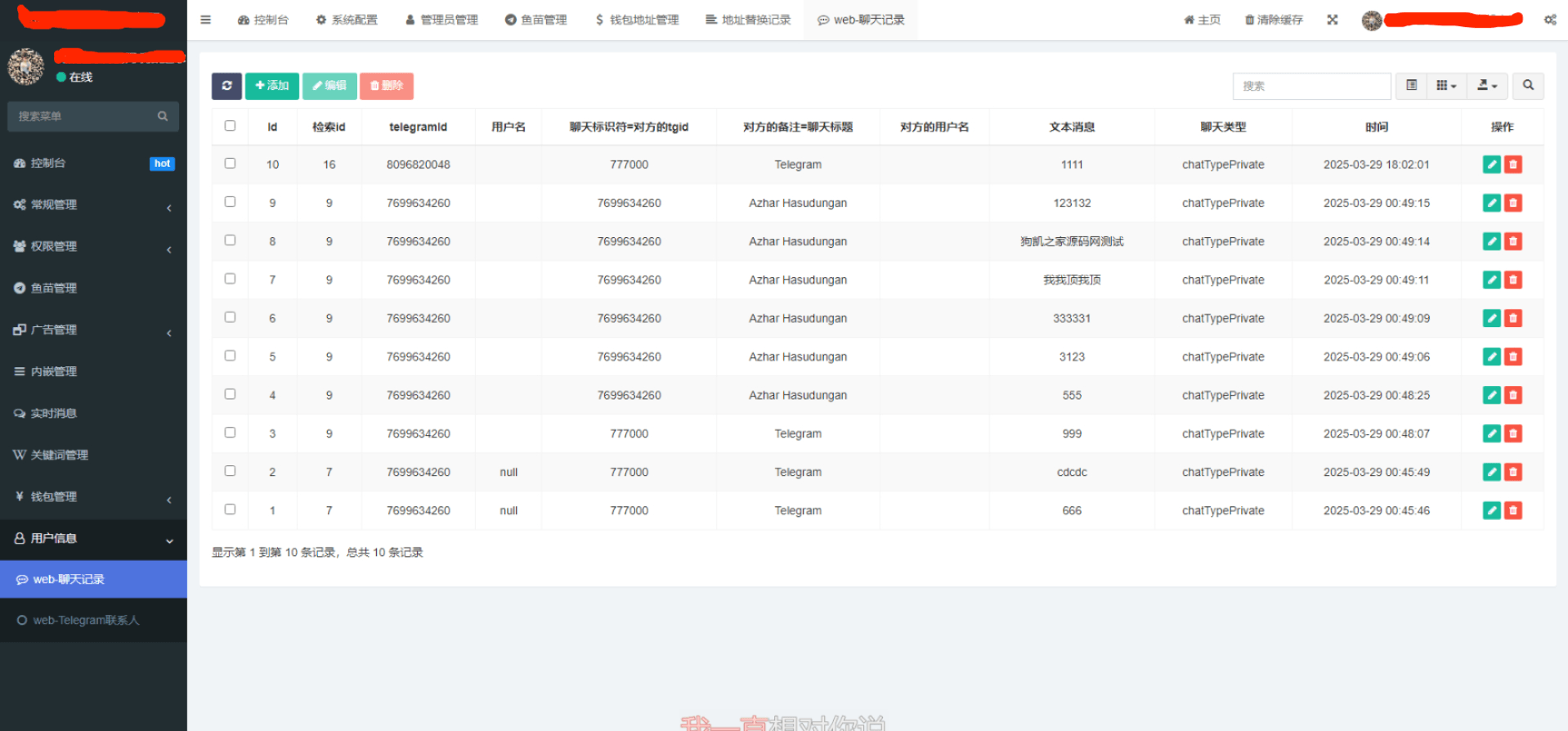This screenshot has height=731, width=1568.
Task: Delete record with Id 10
Action: (1513, 164)
